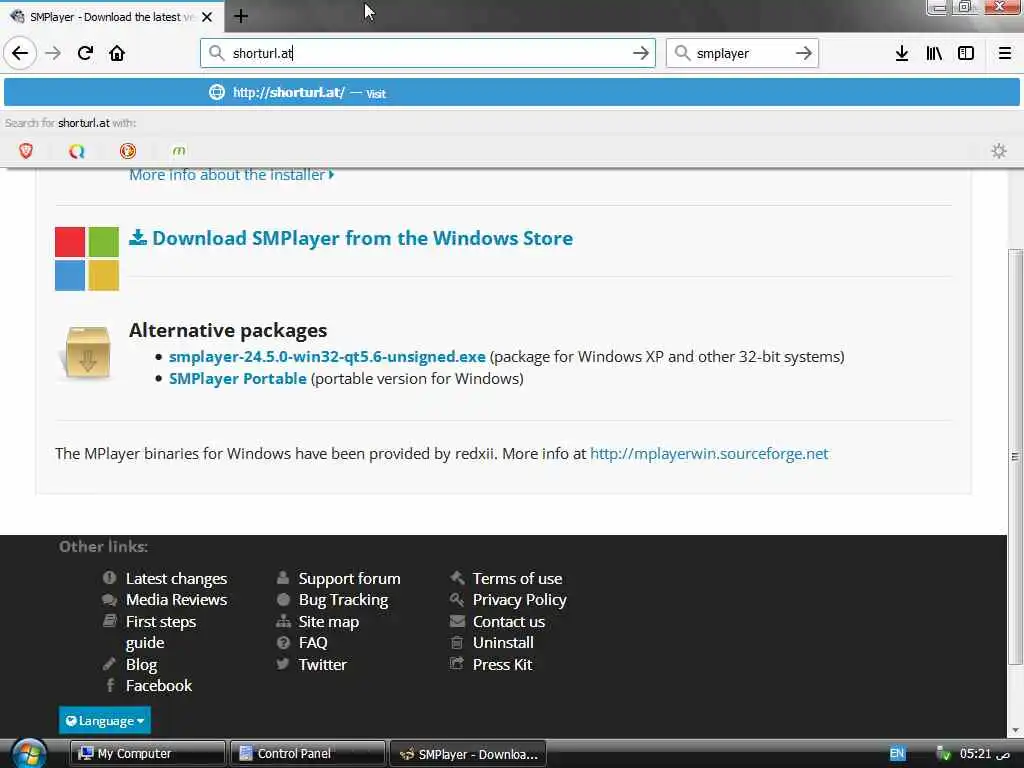Toggle the sidebar view icon
The image size is (1024, 768).
966,53
